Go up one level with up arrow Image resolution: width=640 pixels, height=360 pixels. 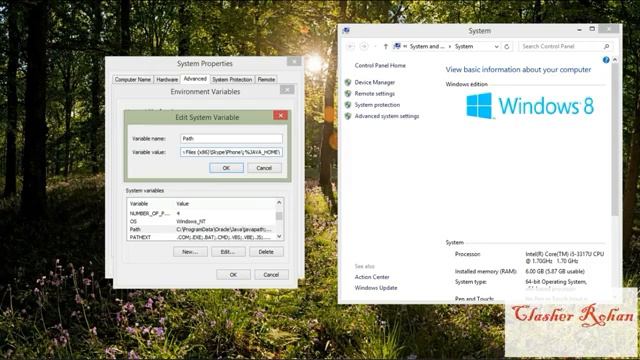[x=385, y=47]
